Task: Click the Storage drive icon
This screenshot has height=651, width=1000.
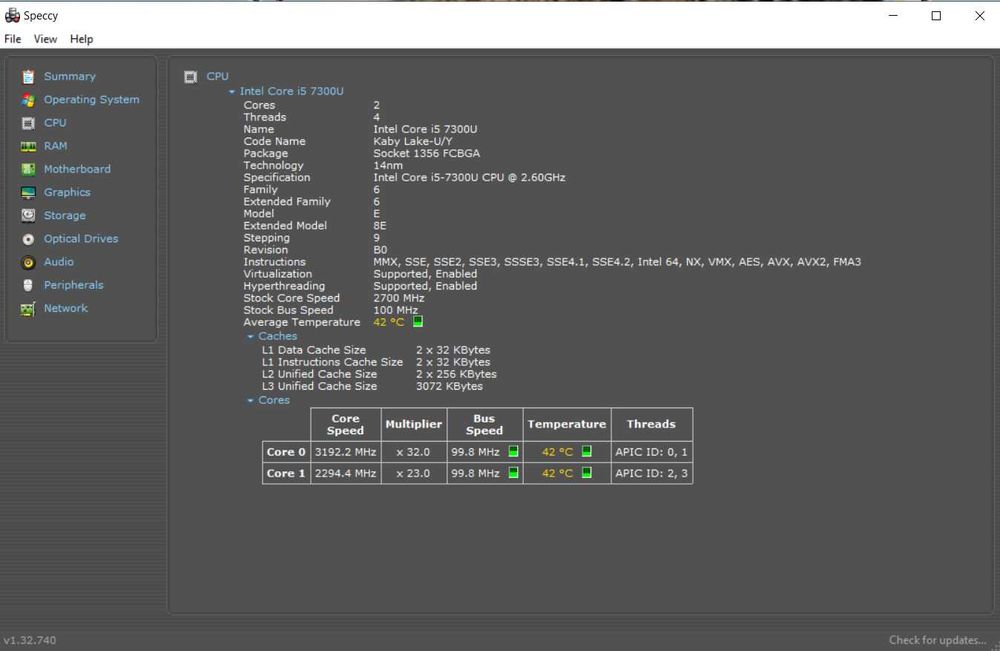Action: 28,215
